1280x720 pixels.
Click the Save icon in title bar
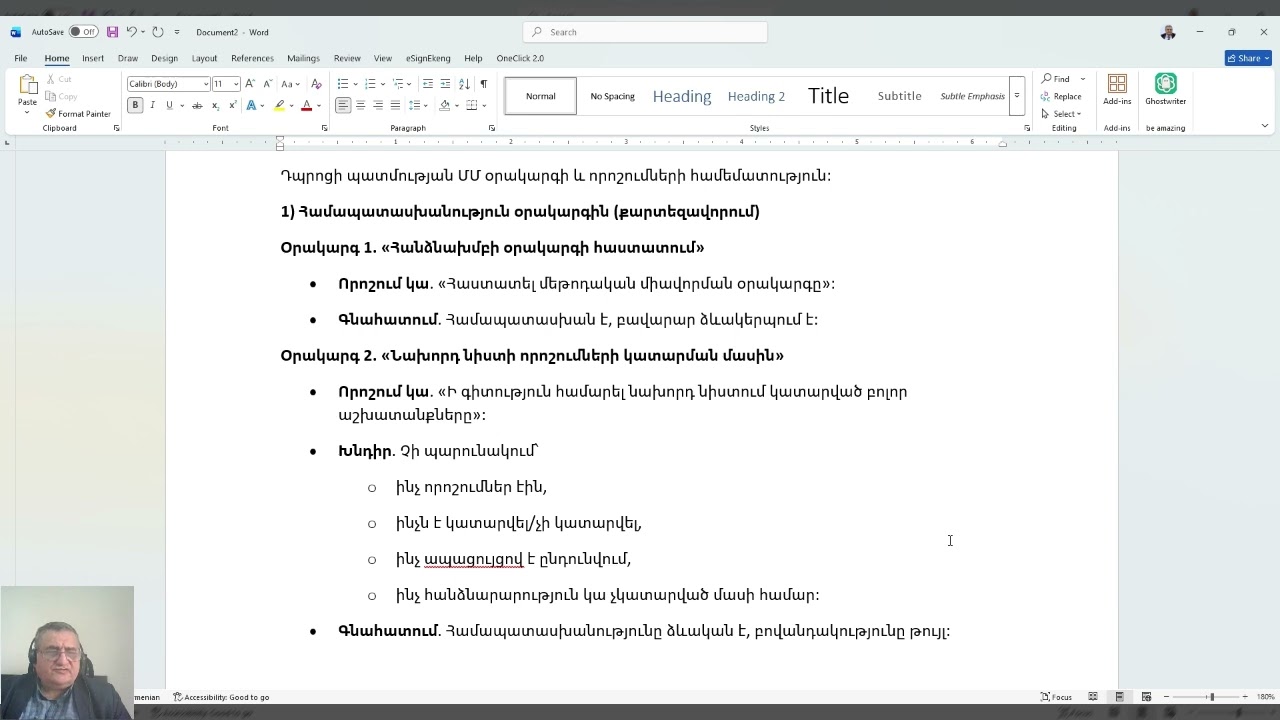112,32
